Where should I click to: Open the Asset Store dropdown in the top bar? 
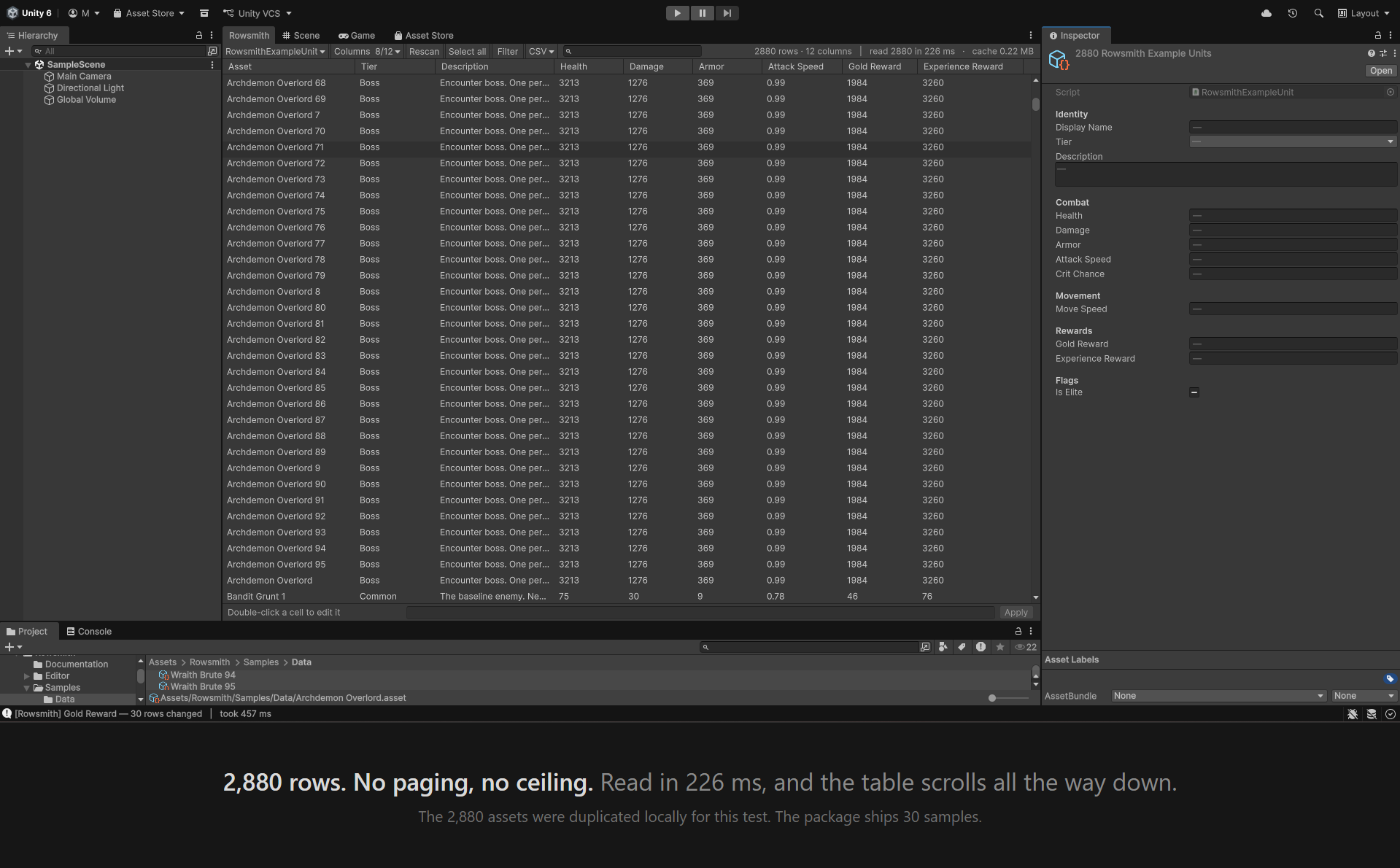[x=148, y=13]
